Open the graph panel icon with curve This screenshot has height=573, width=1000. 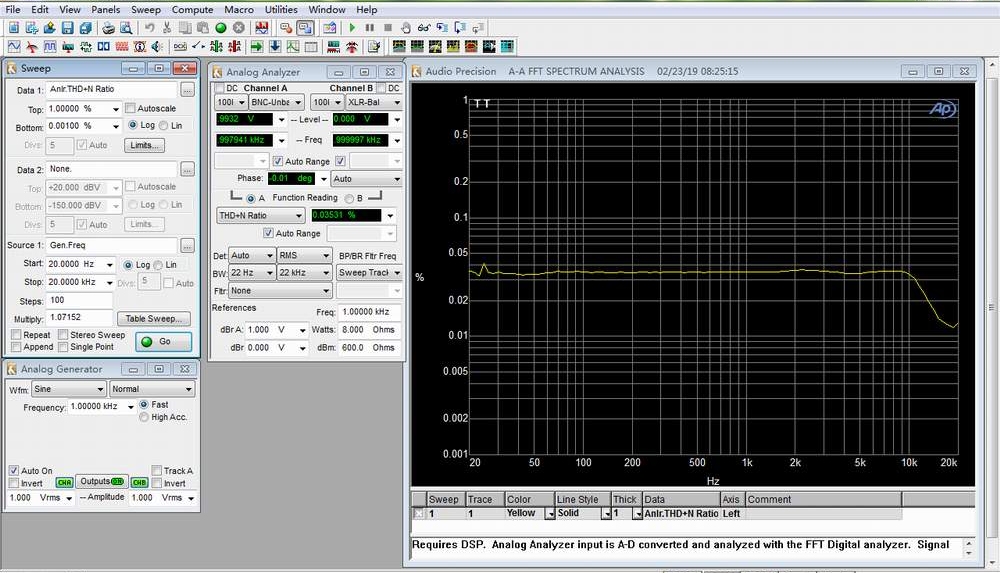[293, 47]
